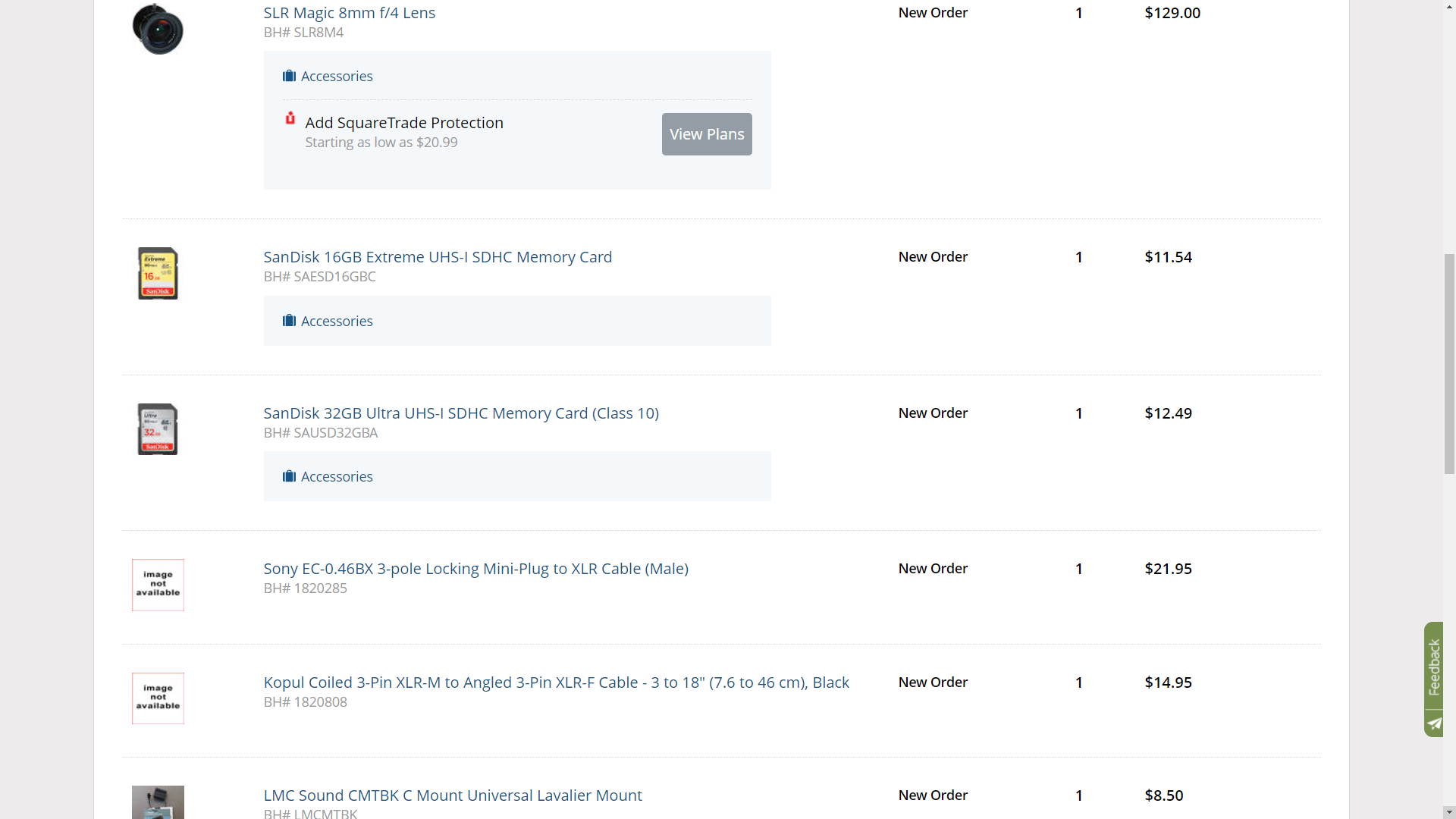Click the SLR Magic accessories briefcase icon
Screen dimensions: 1456x819
coord(289,76)
